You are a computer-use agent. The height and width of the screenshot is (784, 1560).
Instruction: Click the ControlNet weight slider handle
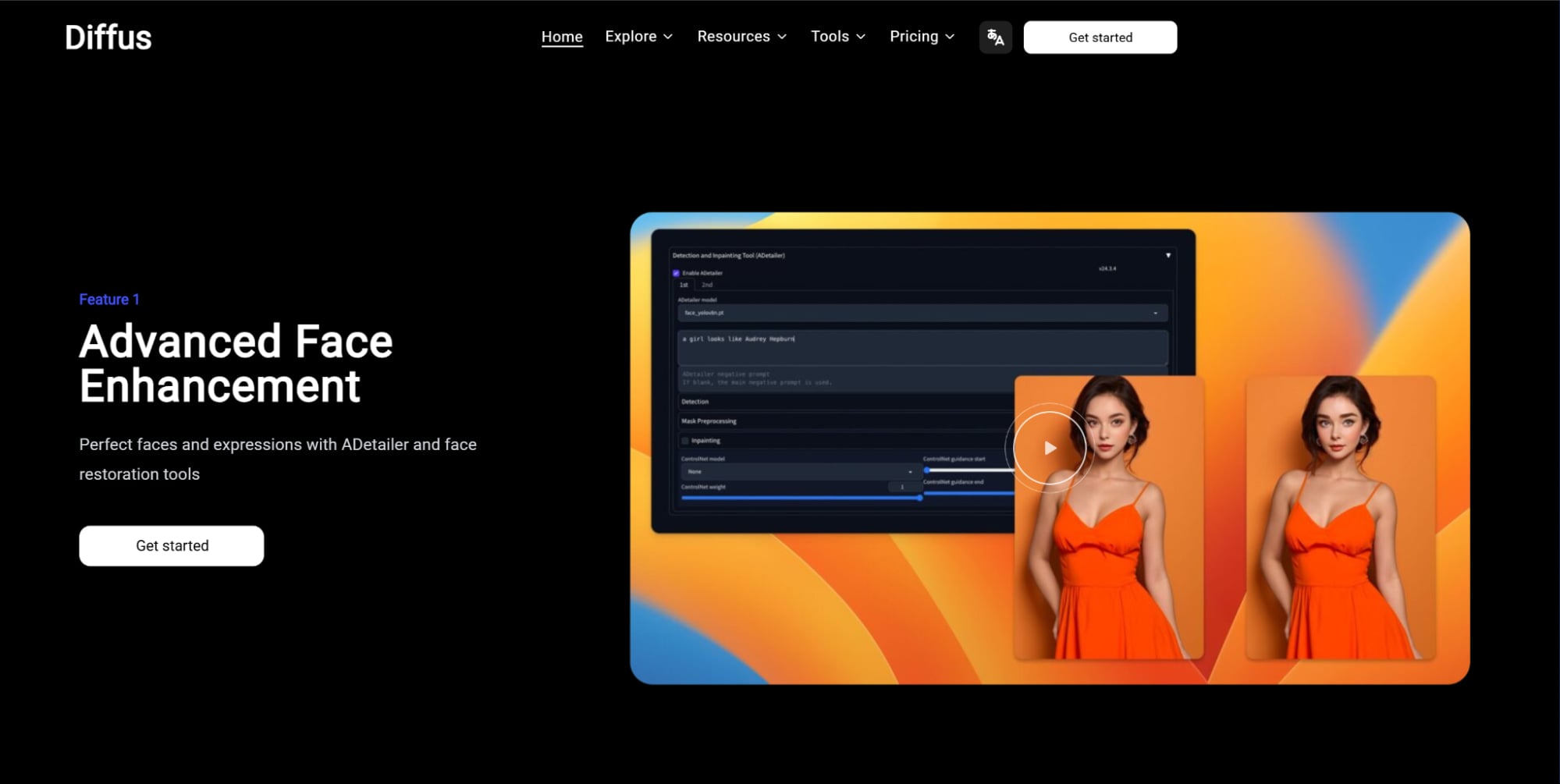tap(920, 498)
